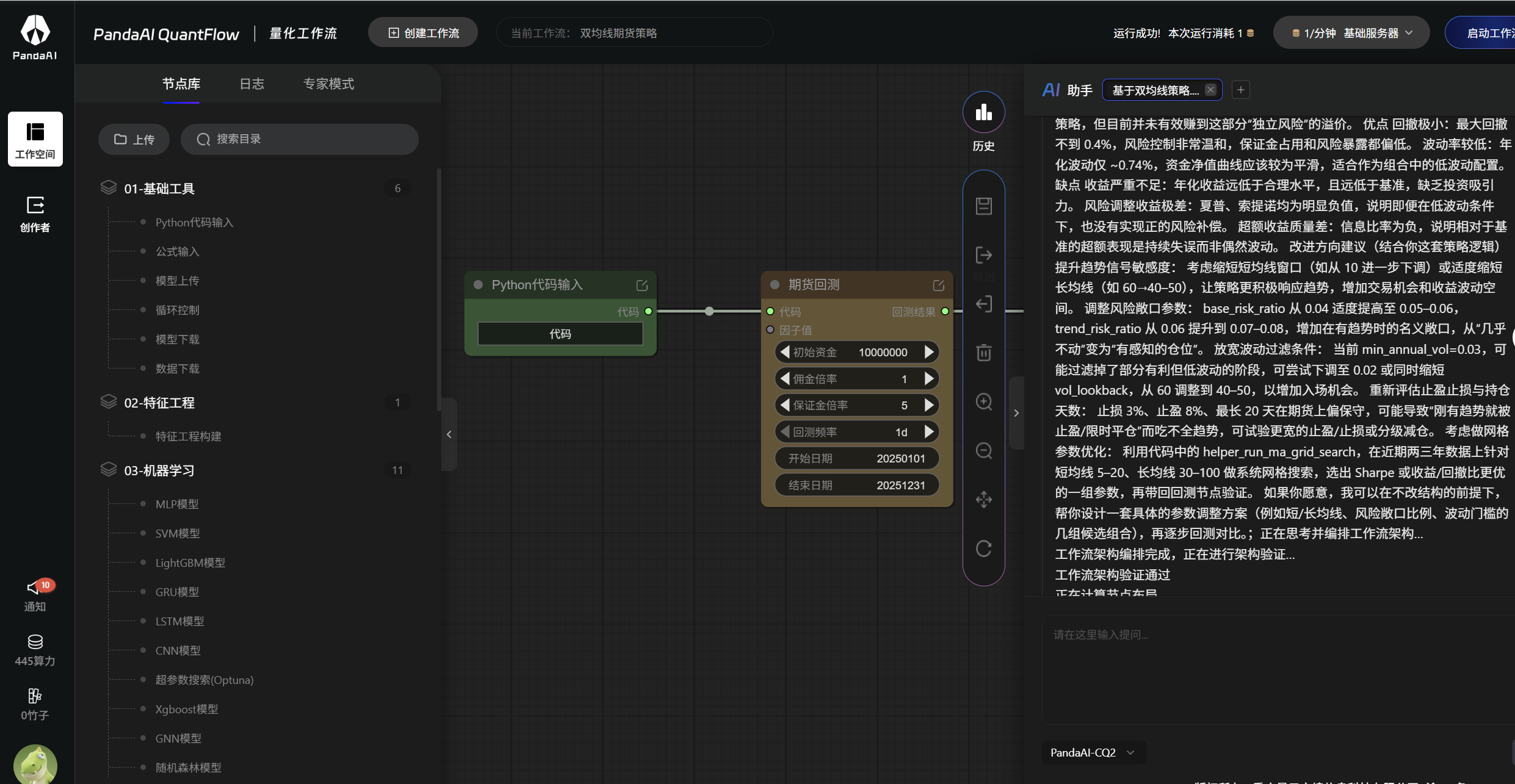
Task: Click the 因子值 input port
Action: click(770, 329)
